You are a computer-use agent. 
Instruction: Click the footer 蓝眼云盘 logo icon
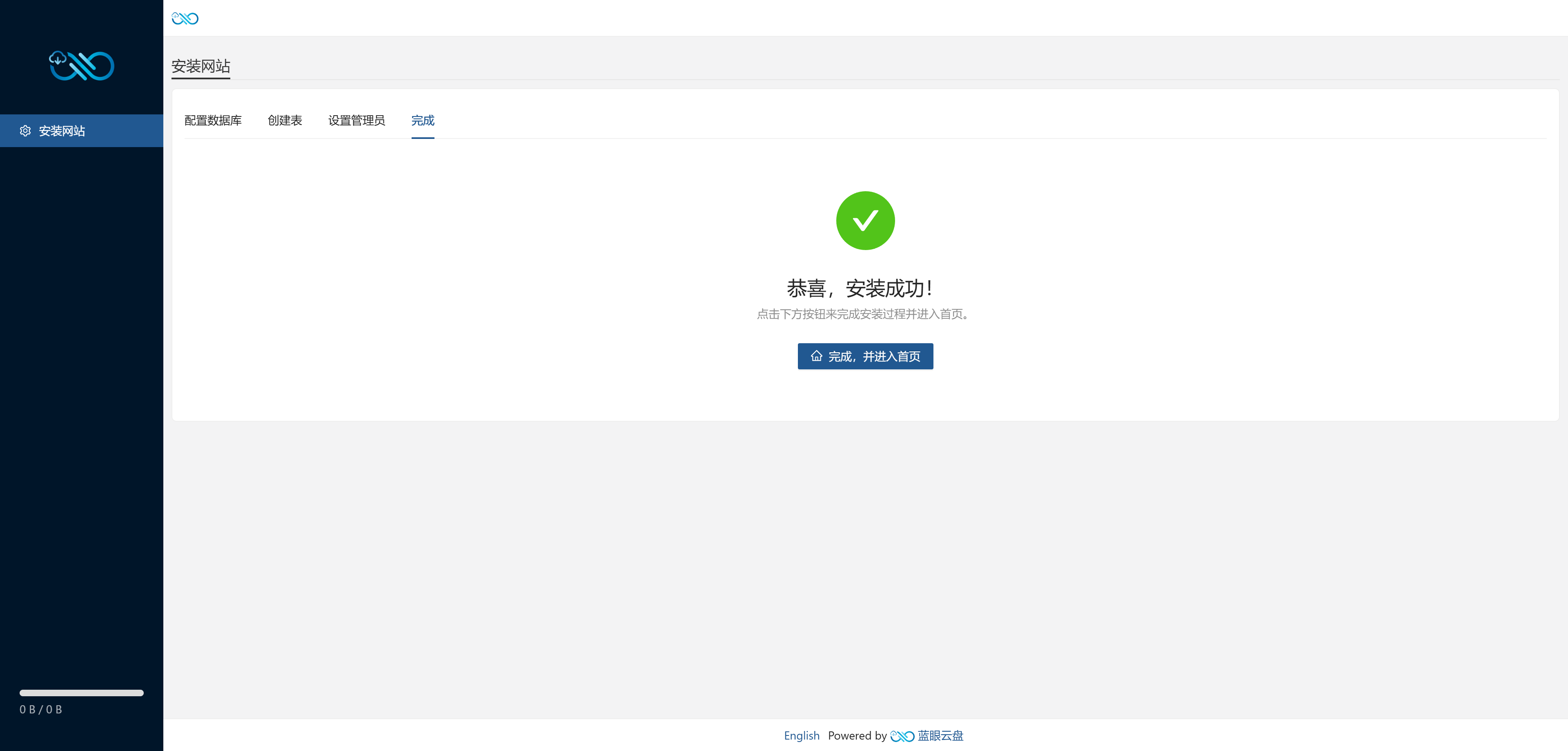tap(902, 736)
